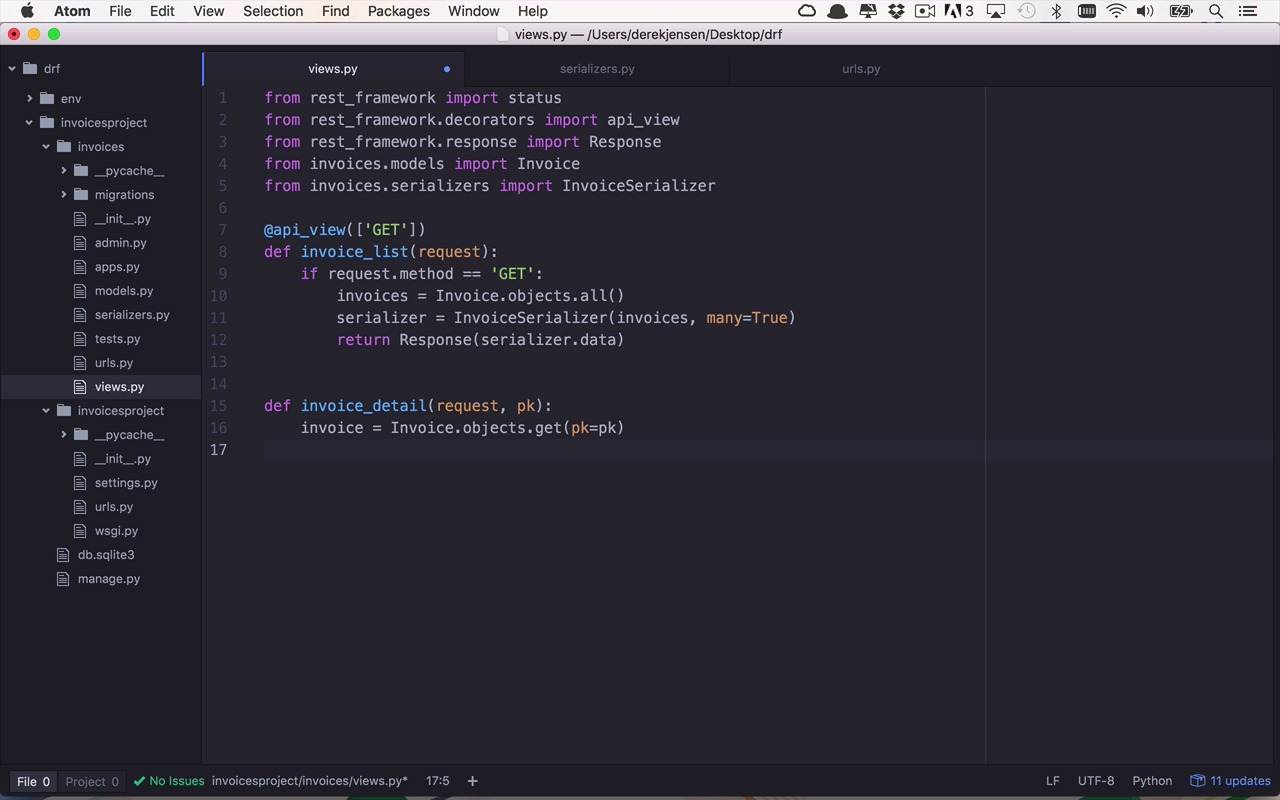Click the Bluetooth icon in menu bar
Viewport: 1280px width, 800px height.
[x=1056, y=11]
